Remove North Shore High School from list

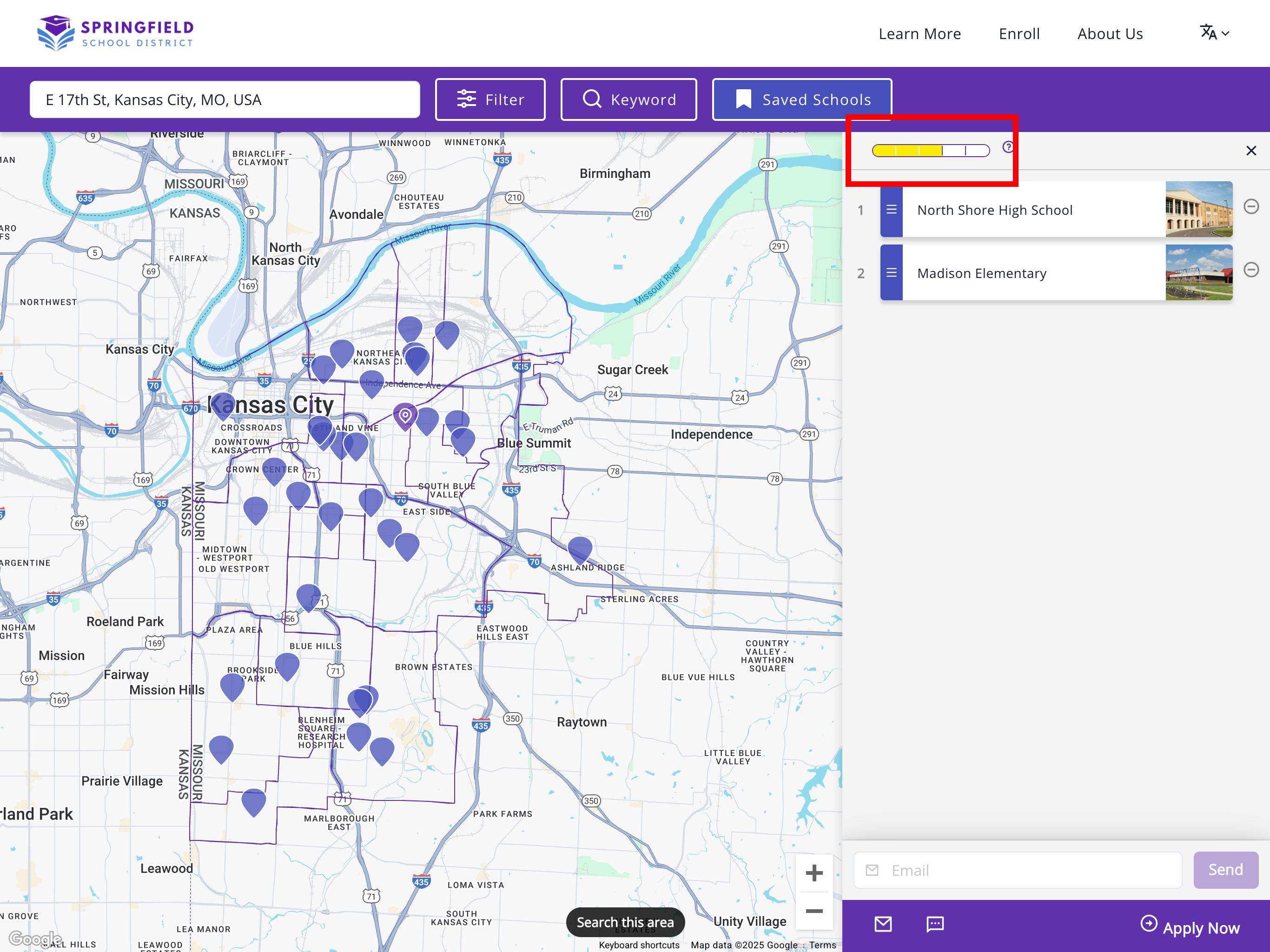pos(1250,207)
